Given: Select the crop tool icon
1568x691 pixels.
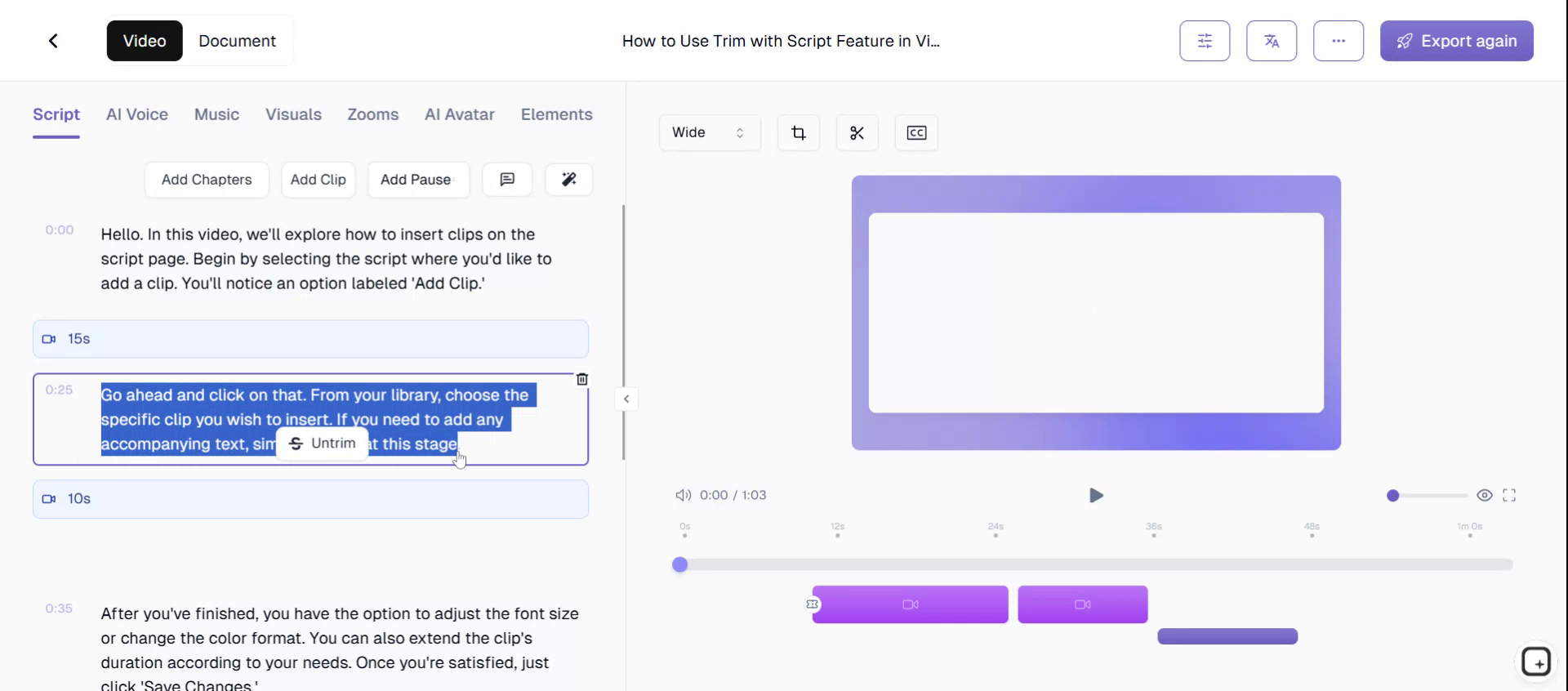Looking at the screenshot, I should point(799,132).
